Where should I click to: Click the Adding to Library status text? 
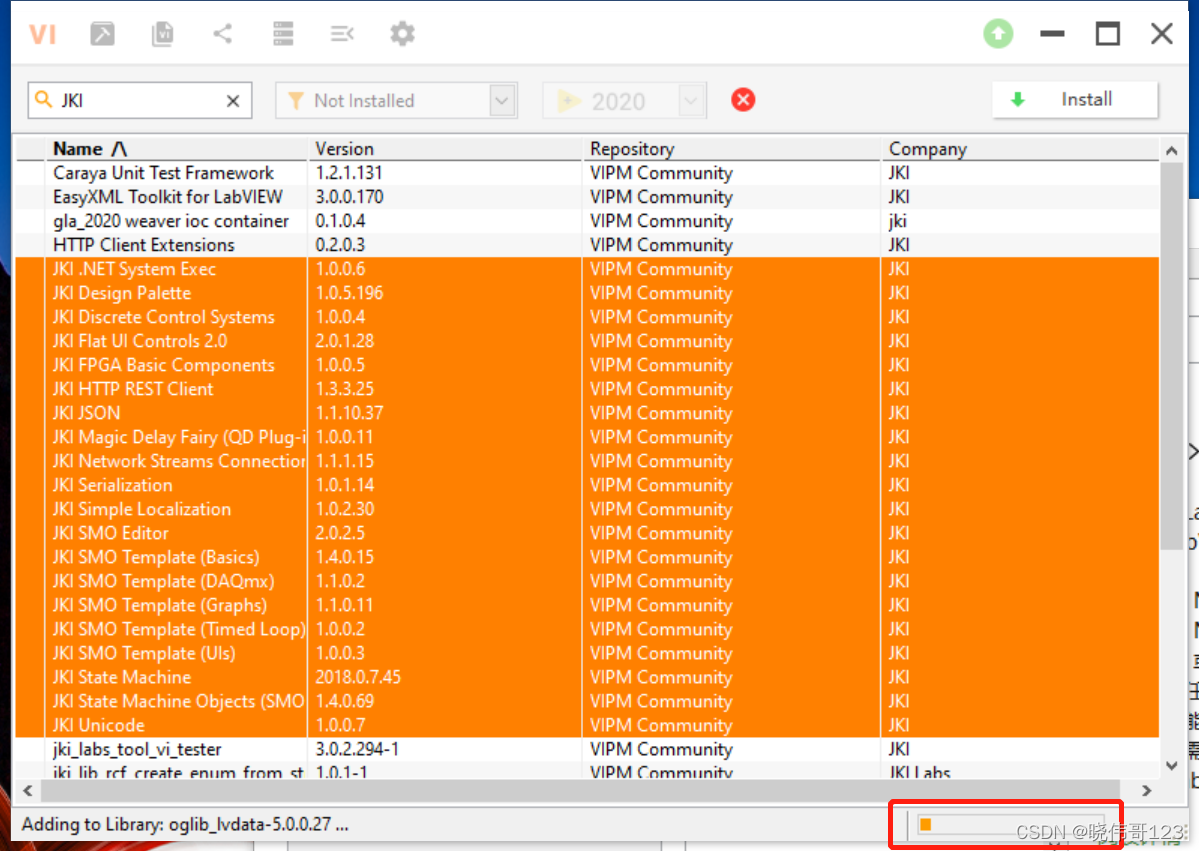pos(185,824)
